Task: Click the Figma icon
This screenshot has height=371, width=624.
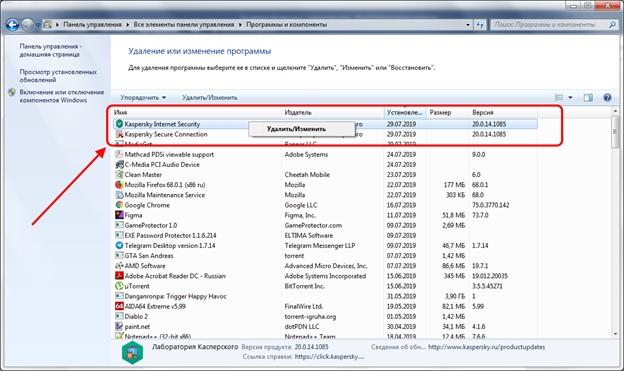Action: click(x=119, y=215)
